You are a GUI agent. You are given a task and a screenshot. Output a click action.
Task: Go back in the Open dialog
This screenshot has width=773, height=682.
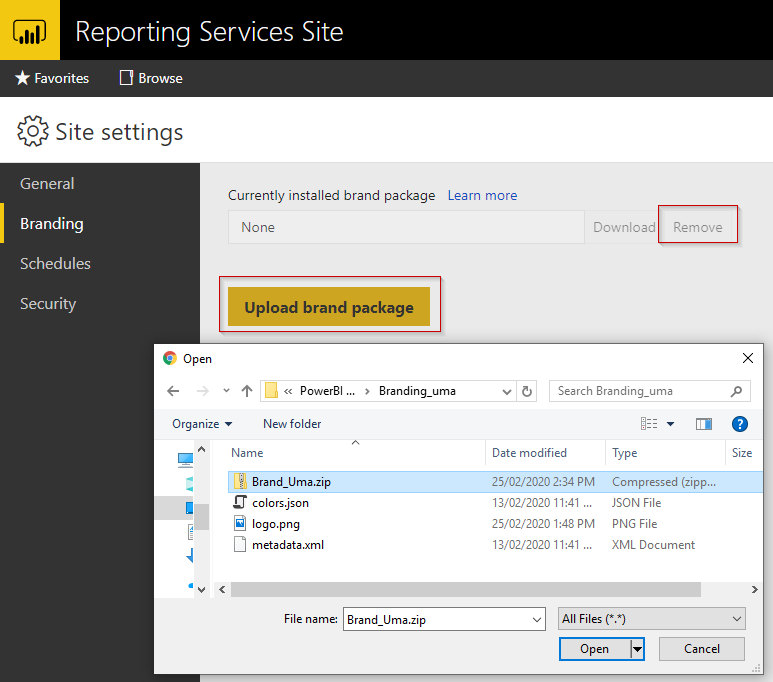173,391
